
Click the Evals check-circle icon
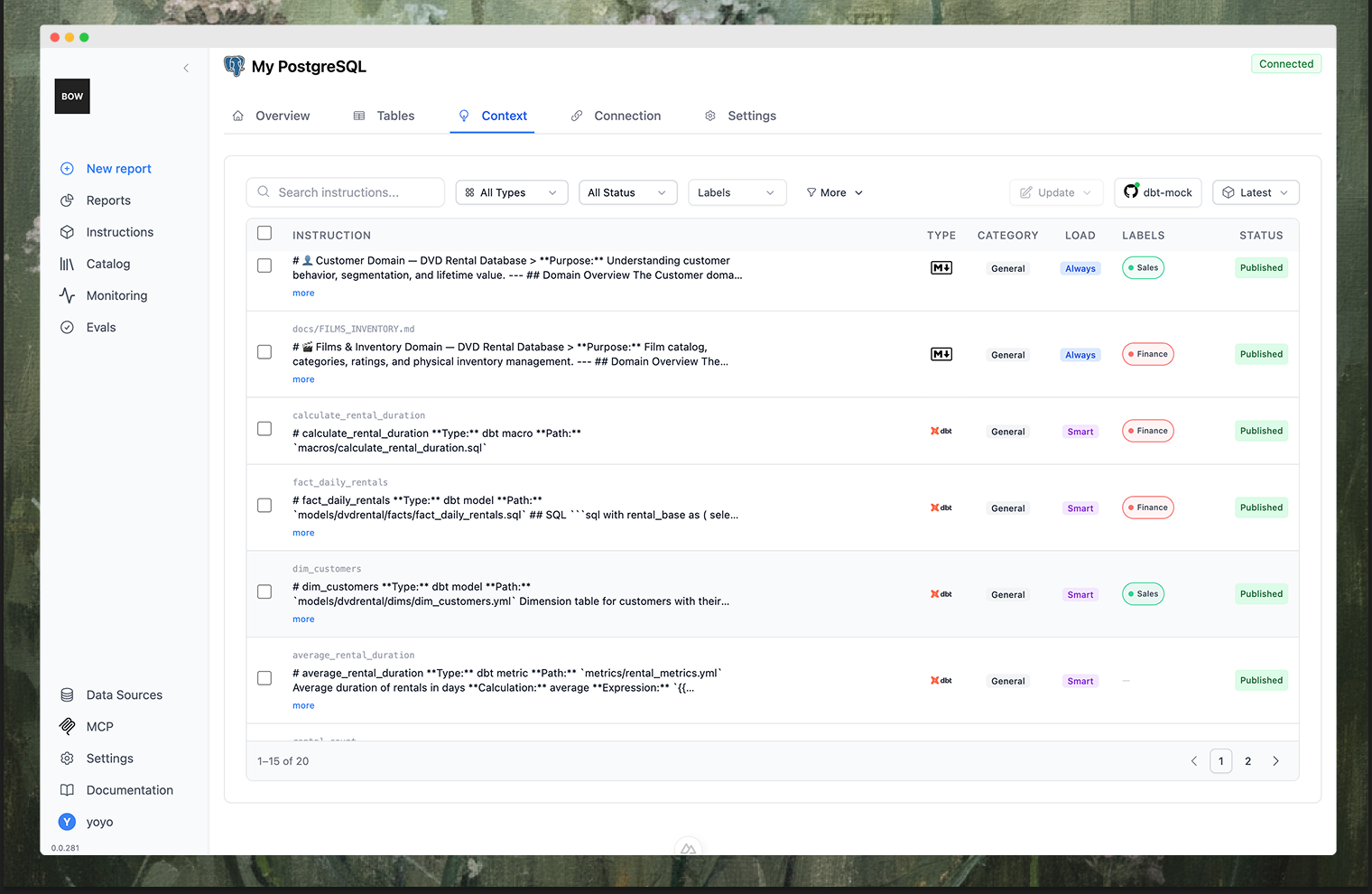67,327
